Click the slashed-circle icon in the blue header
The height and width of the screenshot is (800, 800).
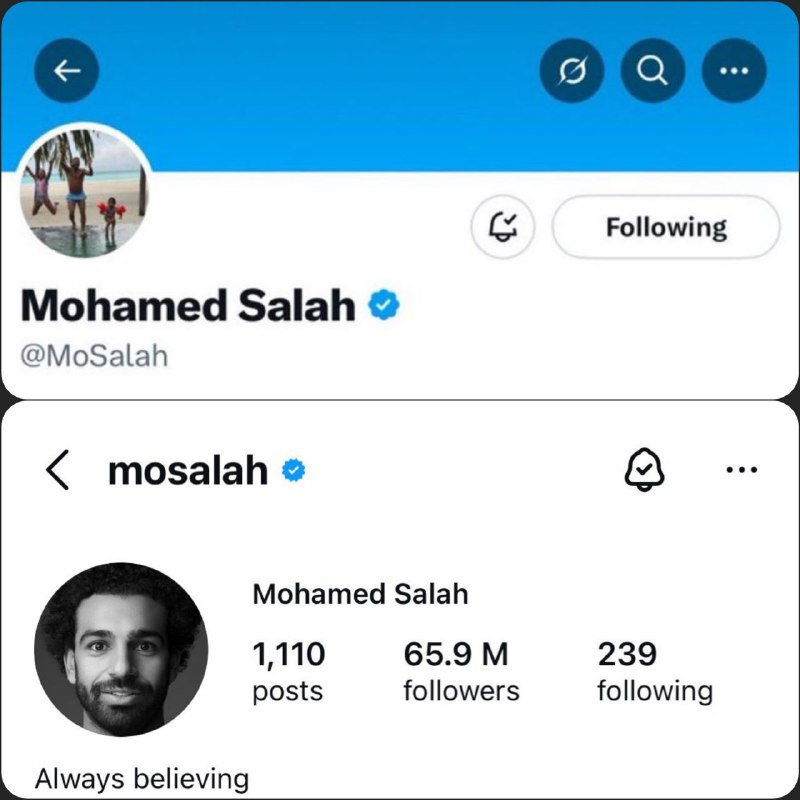[x=571, y=71]
